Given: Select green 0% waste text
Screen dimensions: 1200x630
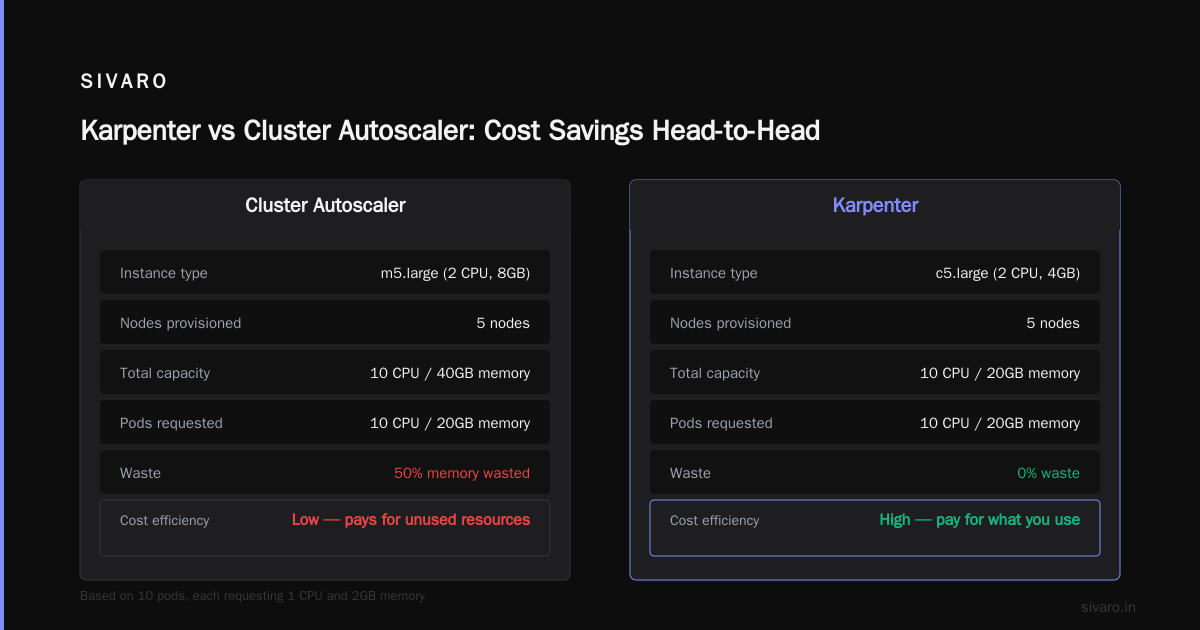Looking at the screenshot, I should click(x=1049, y=473).
